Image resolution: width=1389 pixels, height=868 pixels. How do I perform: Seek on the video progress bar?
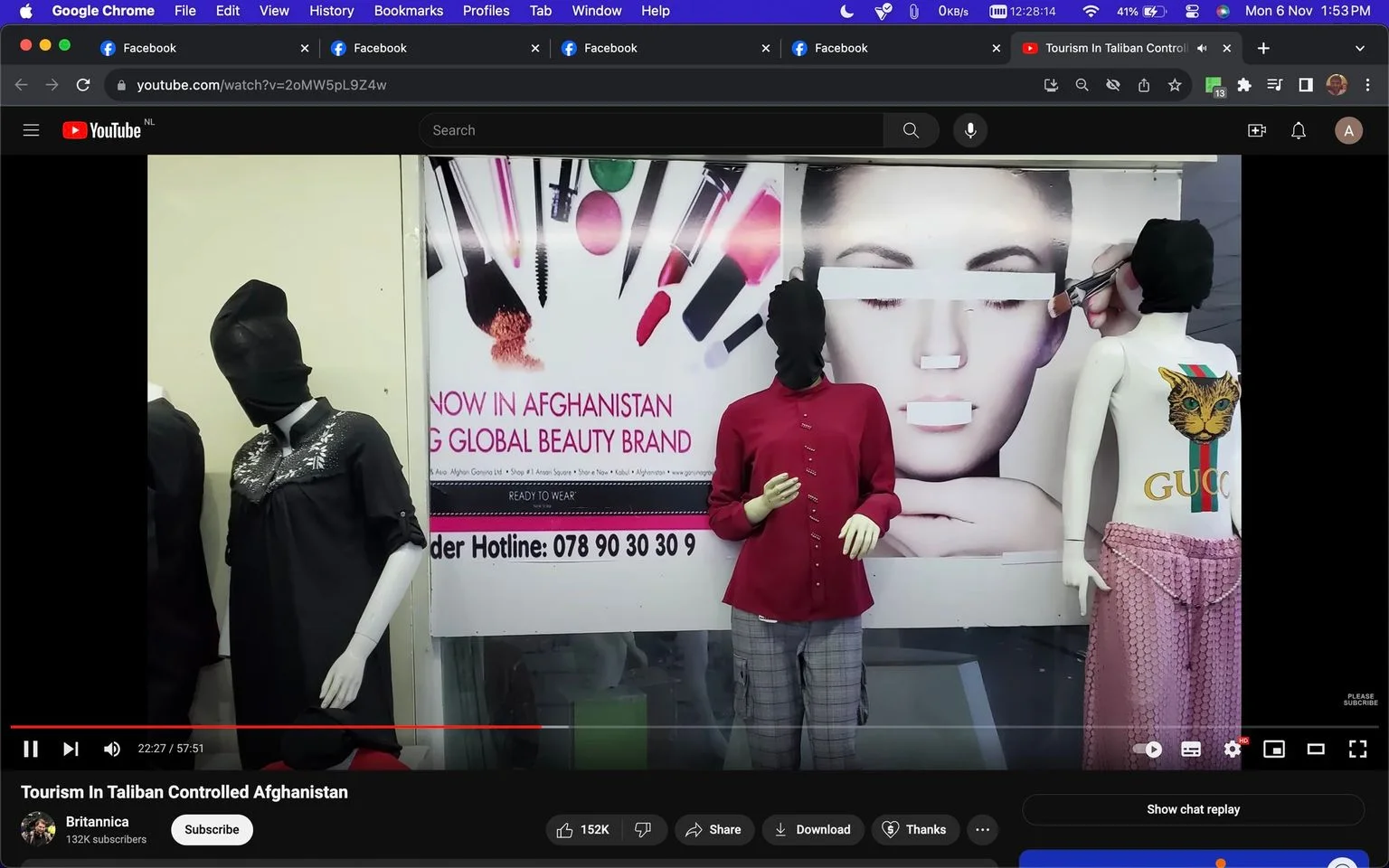click(694, 726)
